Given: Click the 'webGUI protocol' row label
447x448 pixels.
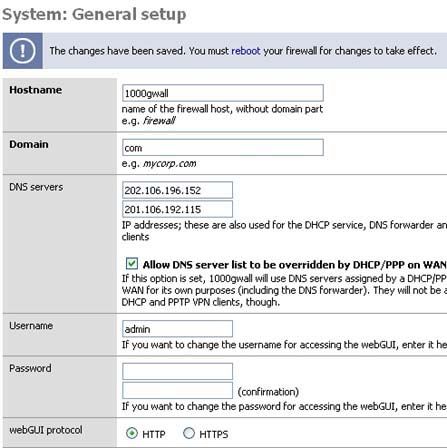Looking at the screenshot, I should point(46,430).
